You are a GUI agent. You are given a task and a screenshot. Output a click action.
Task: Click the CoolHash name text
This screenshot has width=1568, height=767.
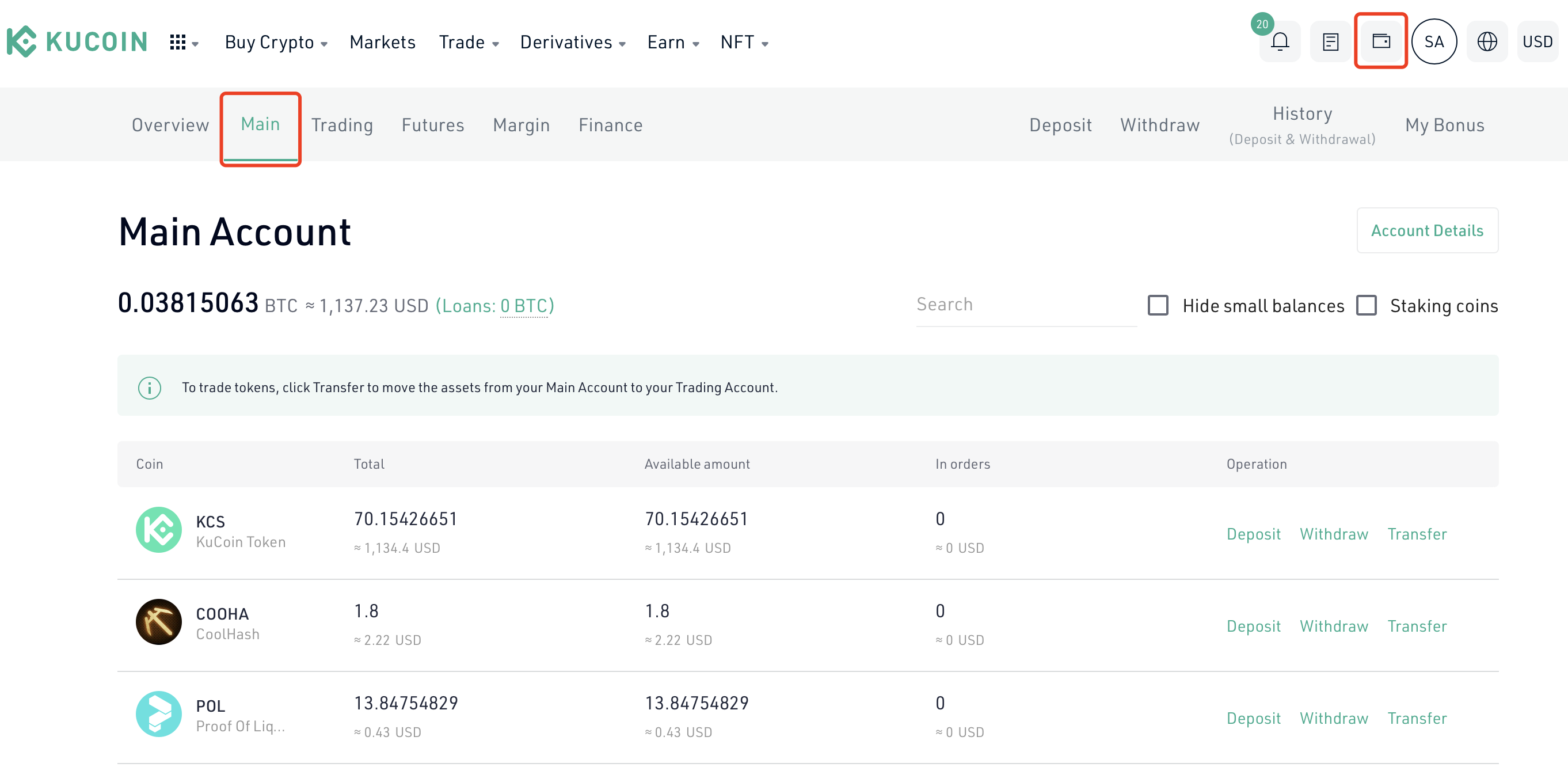(227, 633)
